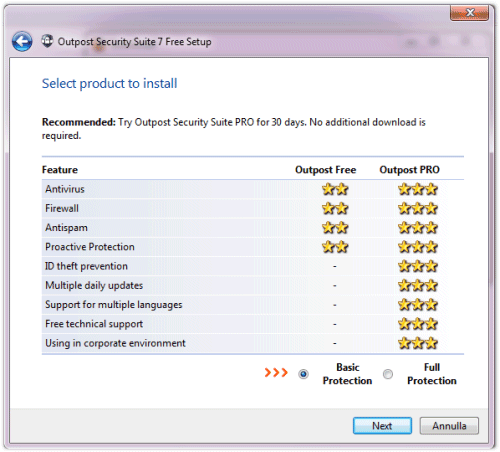Click the PRO stars for ID theft prevention
Screen dimensions: 500x452
tap(418, 266)
